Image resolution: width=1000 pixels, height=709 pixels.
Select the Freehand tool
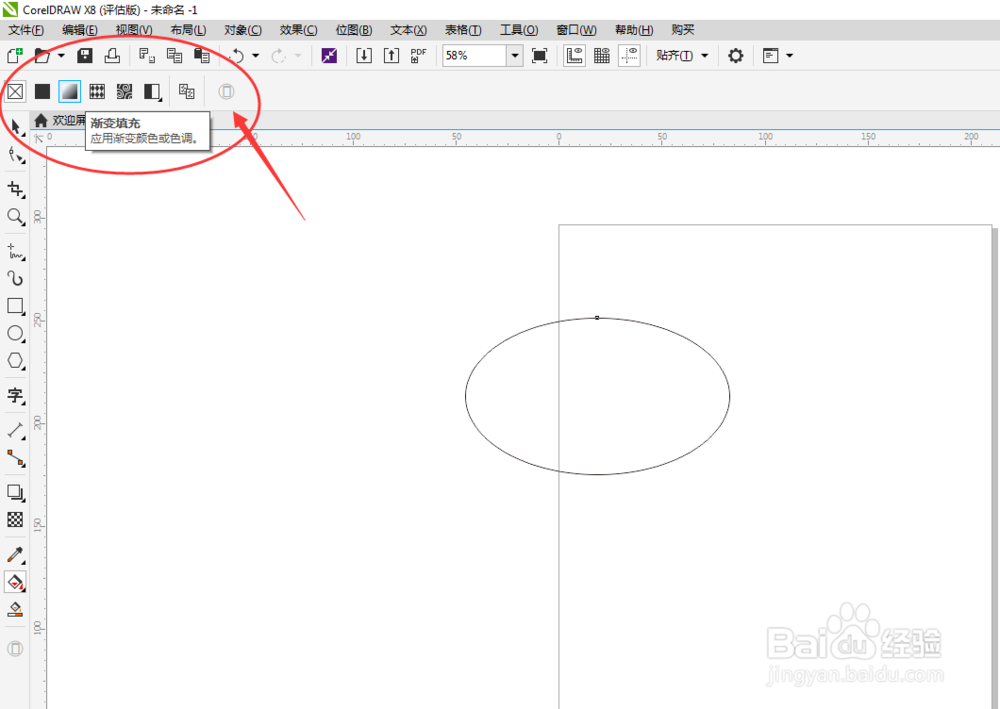pos(16,252)
